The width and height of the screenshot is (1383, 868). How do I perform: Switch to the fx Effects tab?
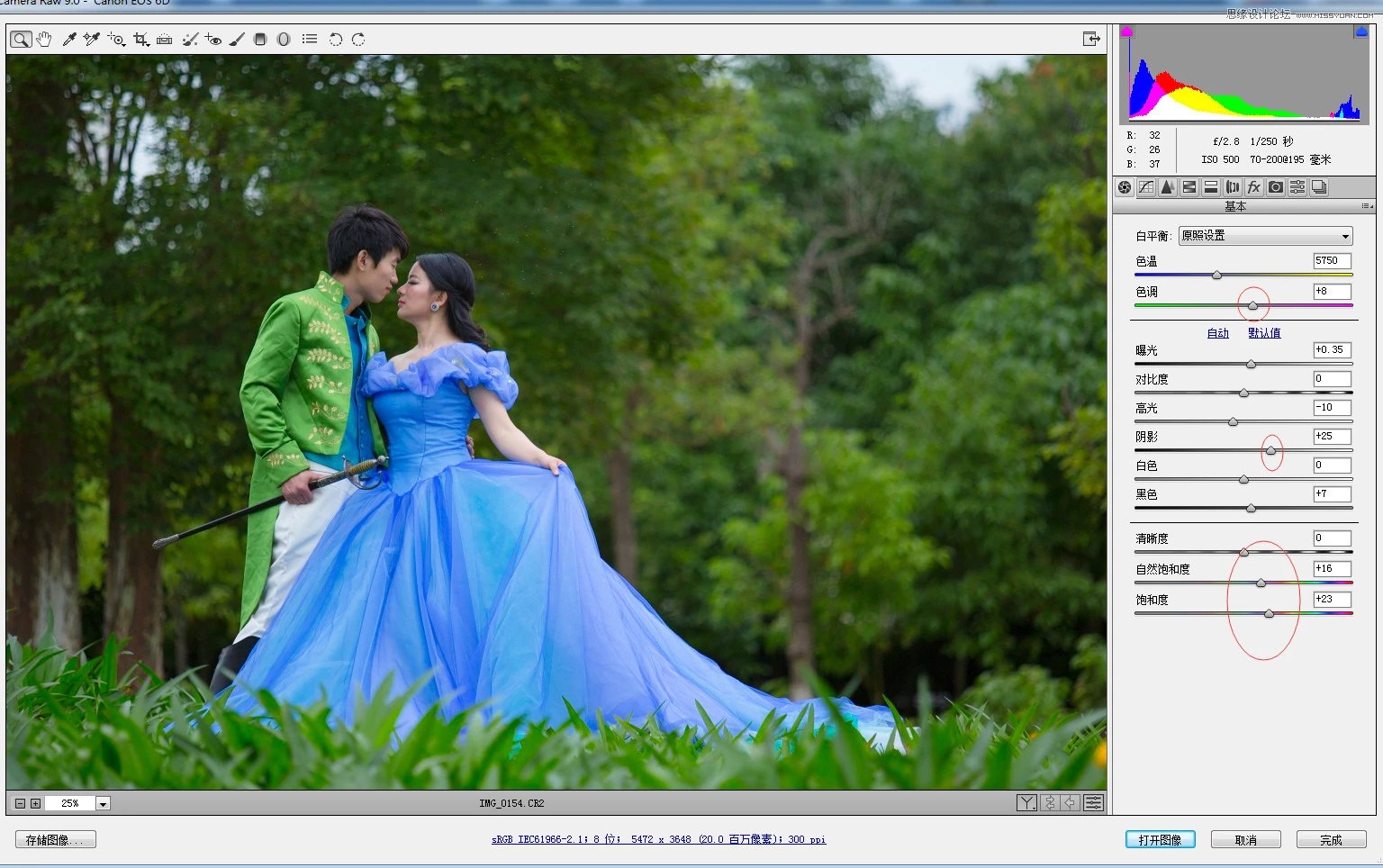coord(1253,187)
